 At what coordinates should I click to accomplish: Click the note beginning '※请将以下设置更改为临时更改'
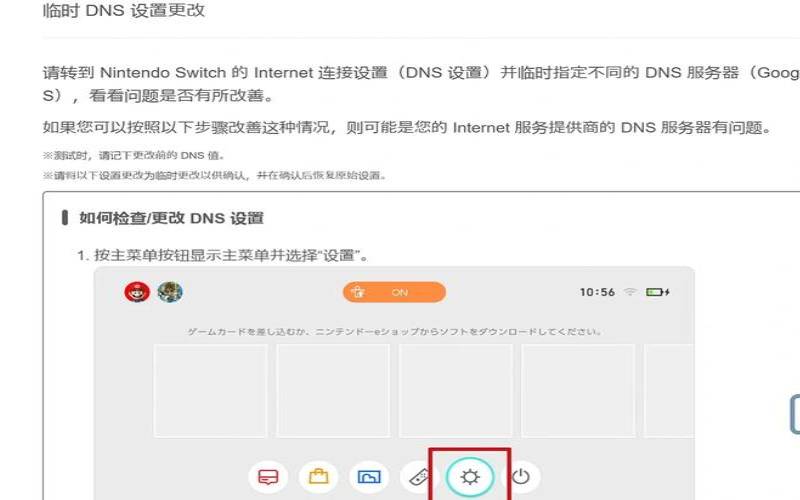(215, 176)
